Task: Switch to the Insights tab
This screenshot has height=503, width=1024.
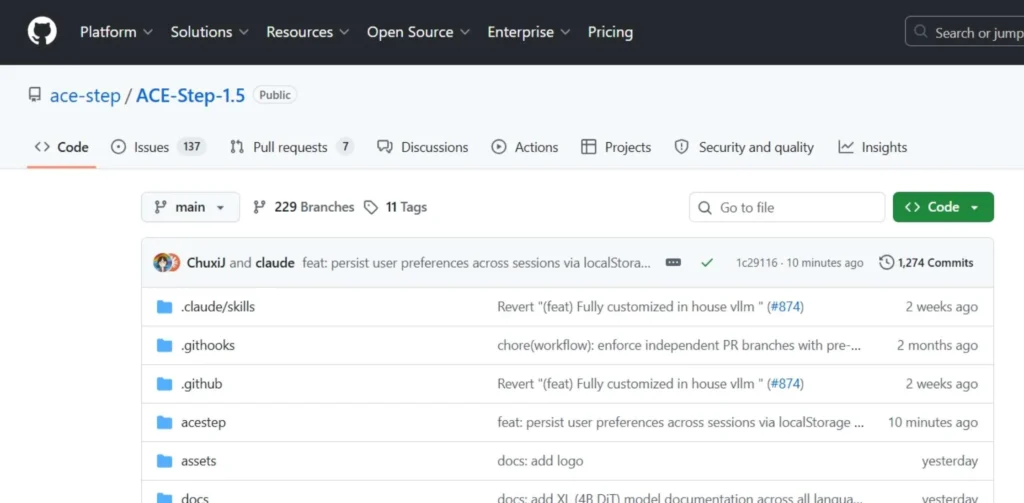Action: click(872, 147)
